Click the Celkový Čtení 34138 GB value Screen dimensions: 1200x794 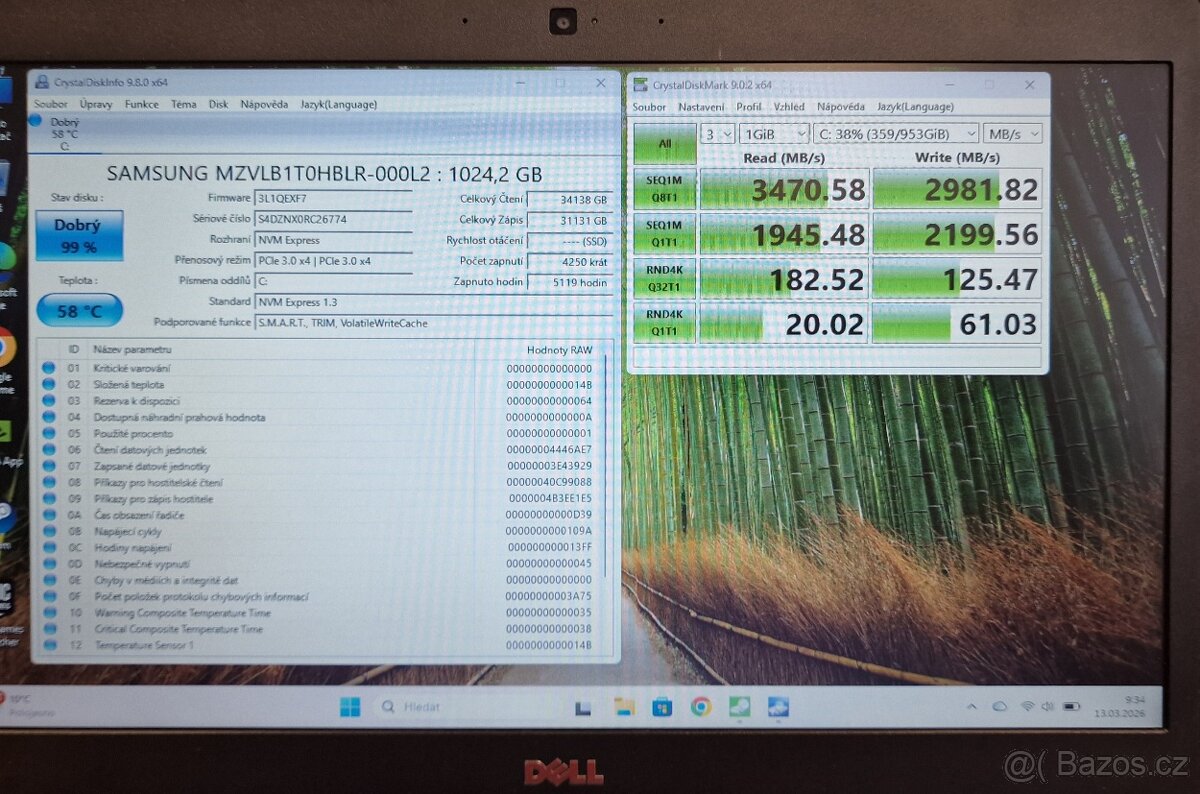[569, 200]
